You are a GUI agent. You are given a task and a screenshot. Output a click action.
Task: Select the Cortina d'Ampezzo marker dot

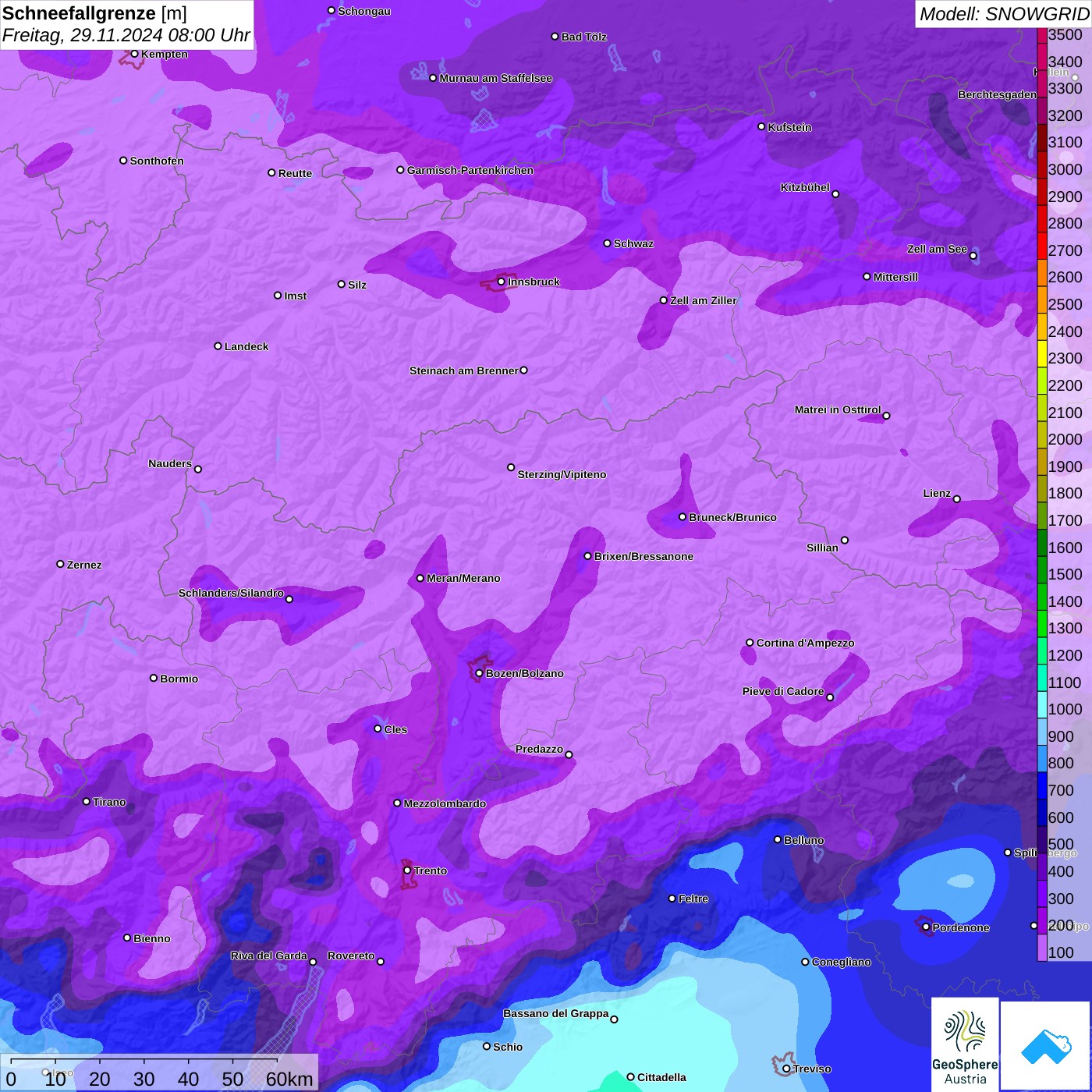click(750, 643)
